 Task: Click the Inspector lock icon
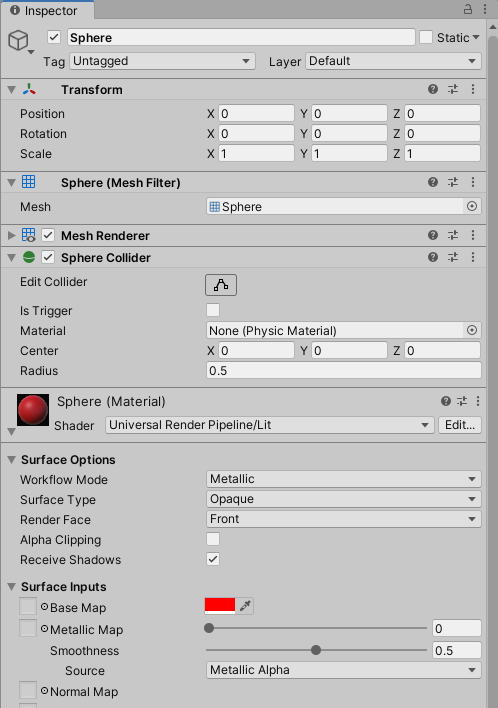coord(468,9)
